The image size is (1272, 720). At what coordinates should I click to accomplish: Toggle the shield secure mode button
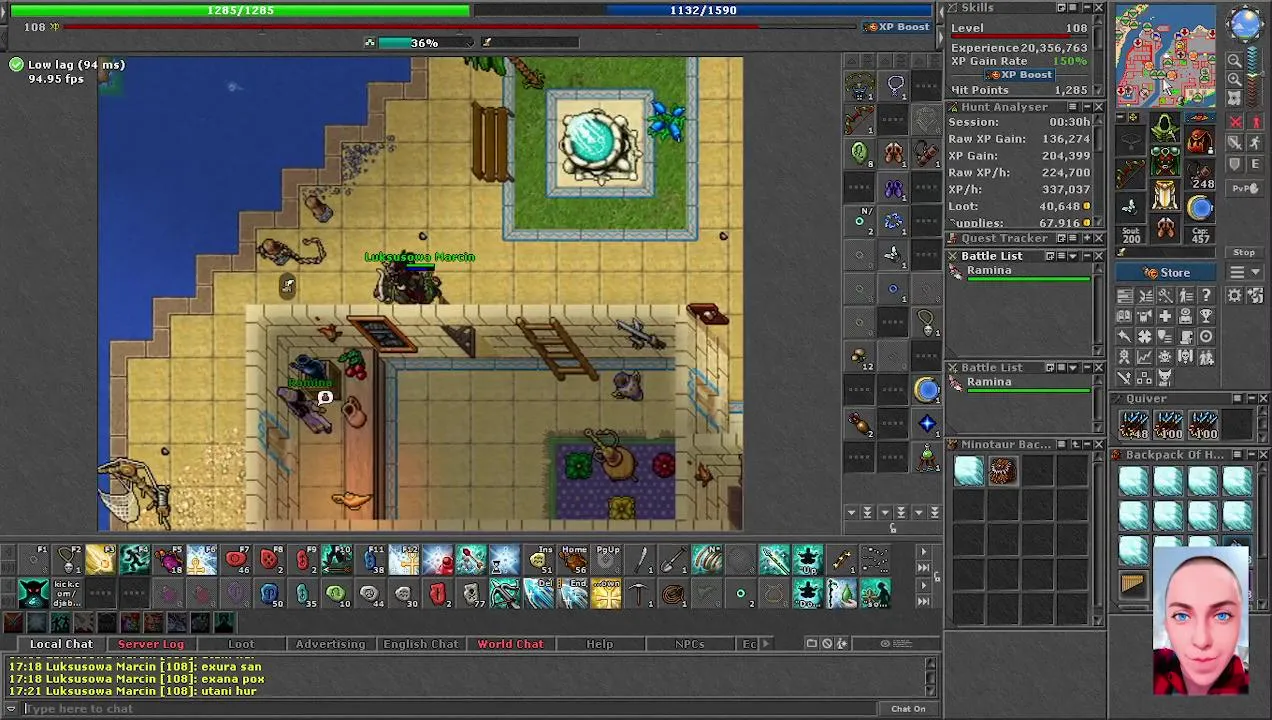tap(1234, 164)
